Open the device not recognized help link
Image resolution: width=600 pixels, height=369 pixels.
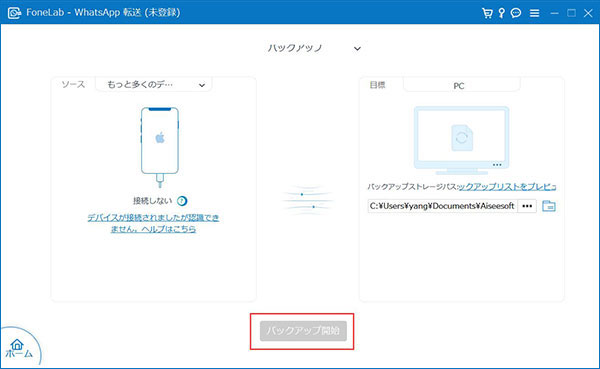(x=153, y=223)
